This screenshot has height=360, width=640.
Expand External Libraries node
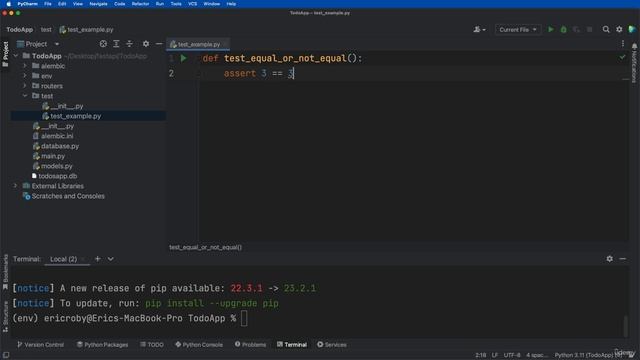pyautogui.click(x=16, y=186)
